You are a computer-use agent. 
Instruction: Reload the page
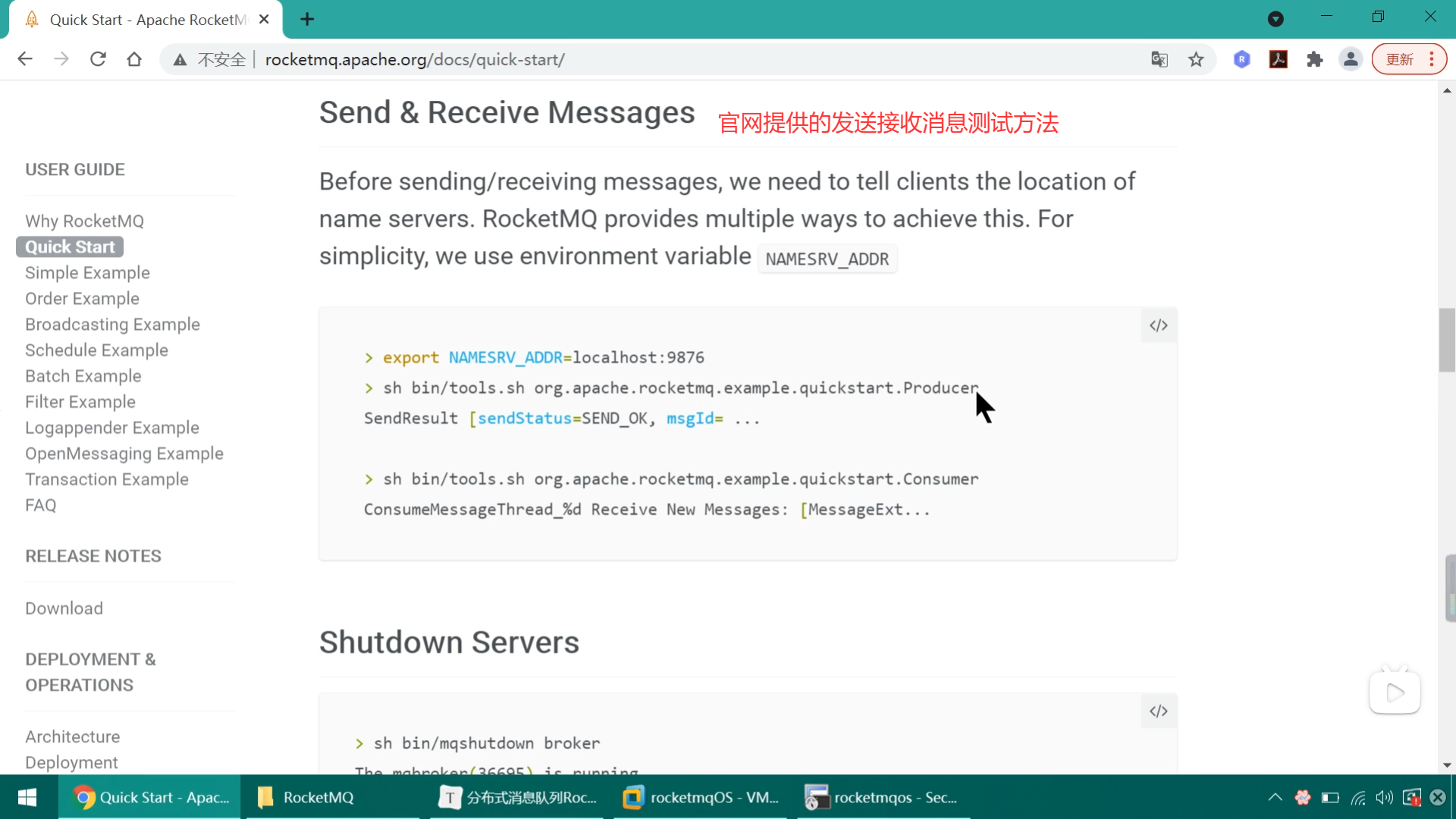[x=98, y=59]
